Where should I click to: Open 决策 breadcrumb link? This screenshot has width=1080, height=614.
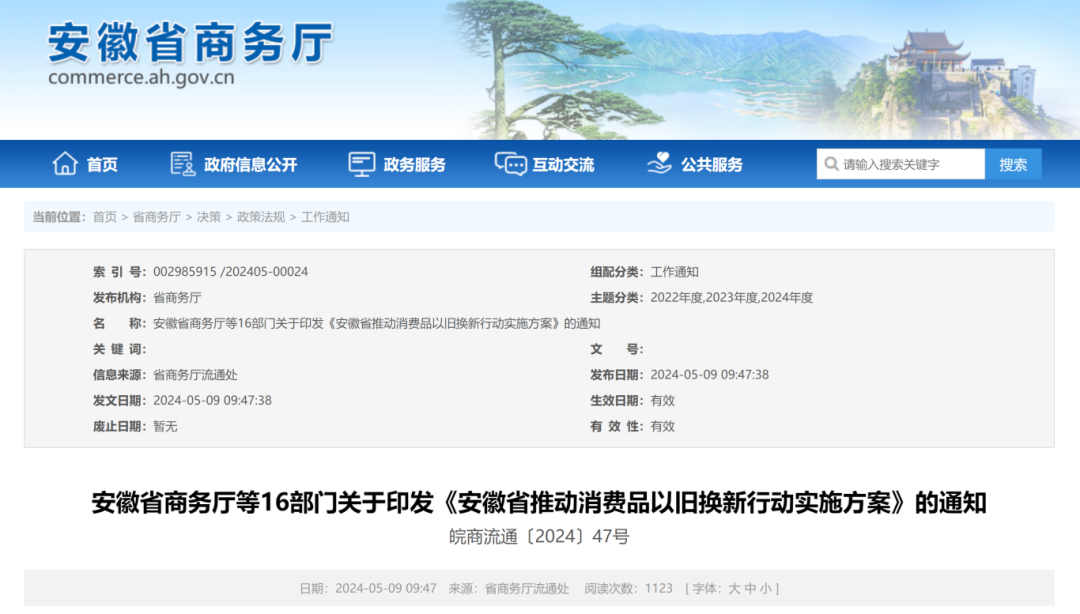click(x=209, y=217)
